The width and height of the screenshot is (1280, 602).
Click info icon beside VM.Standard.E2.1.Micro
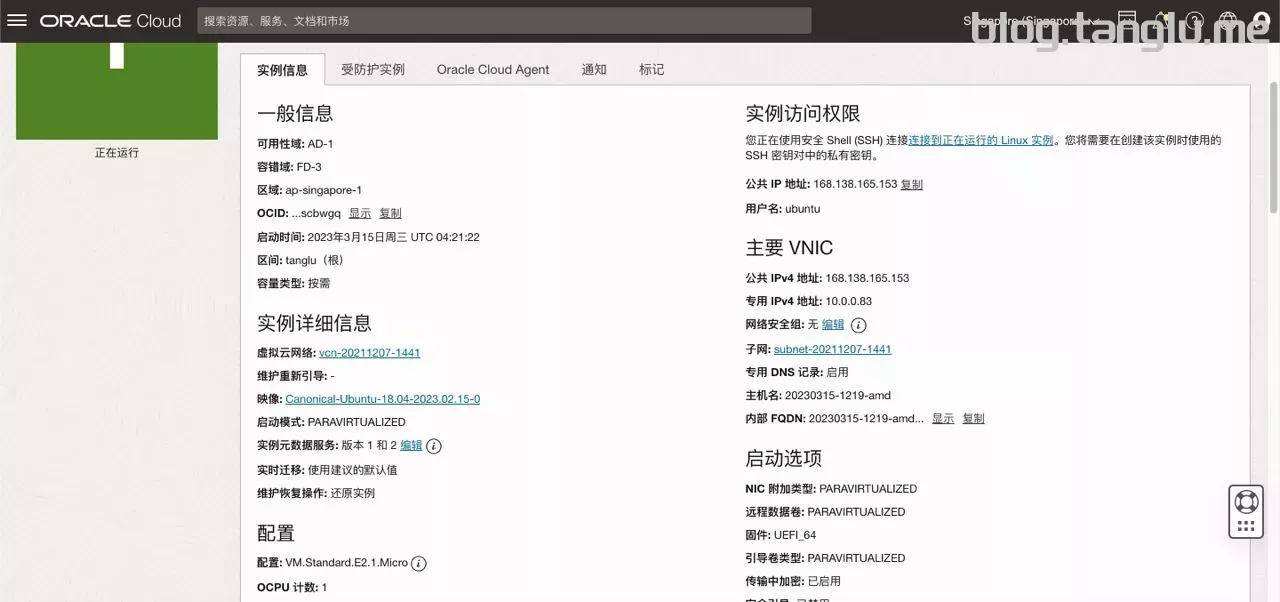point(419,563)
